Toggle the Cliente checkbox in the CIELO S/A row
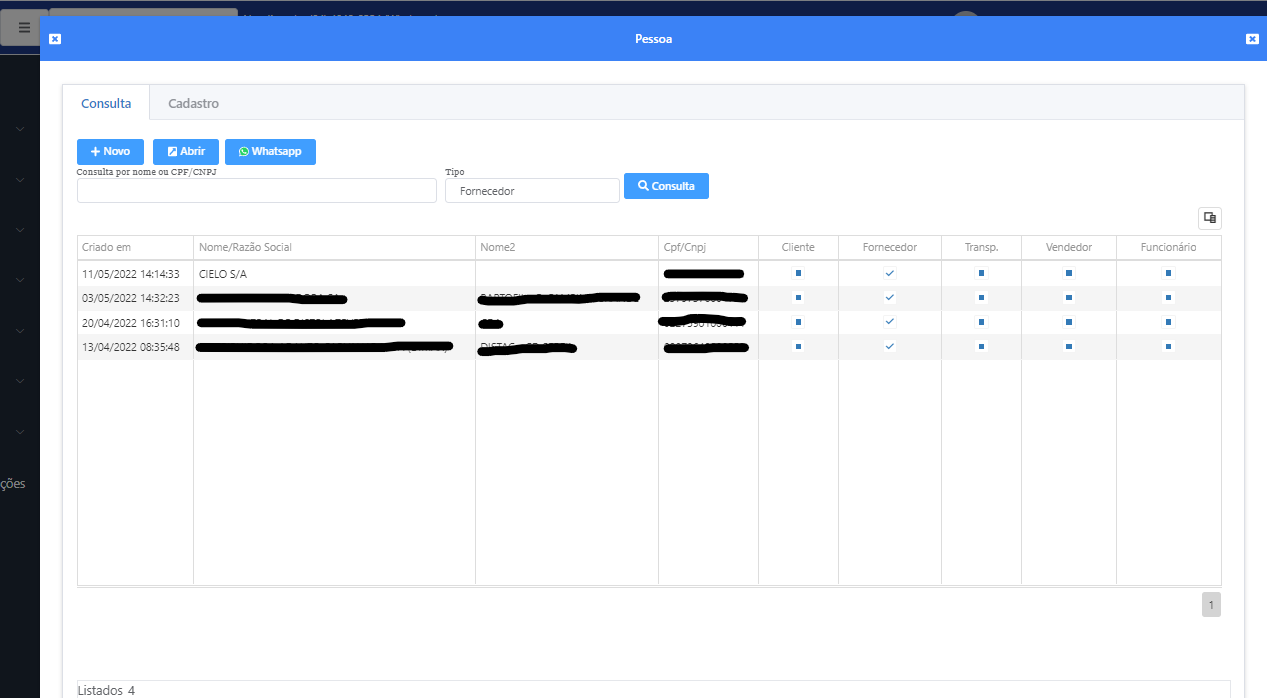1267x698 pixels. coord(798,273)
